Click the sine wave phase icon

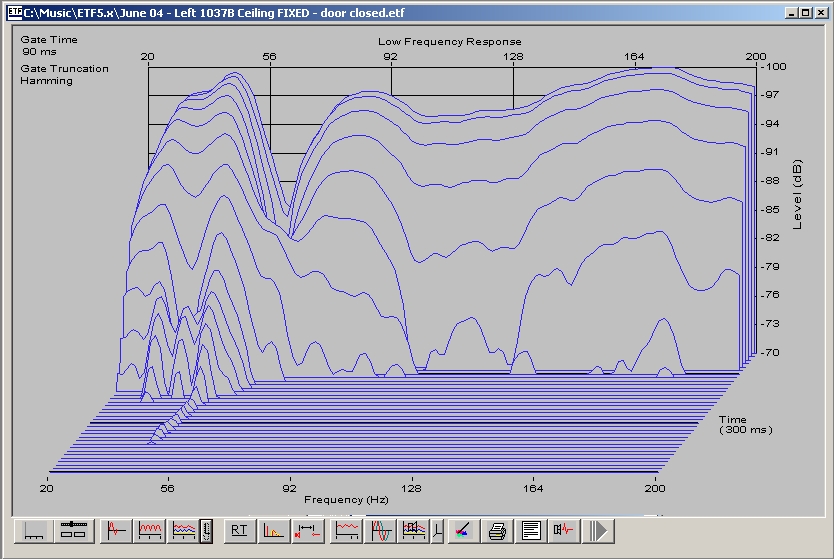[x=381, y=530]
